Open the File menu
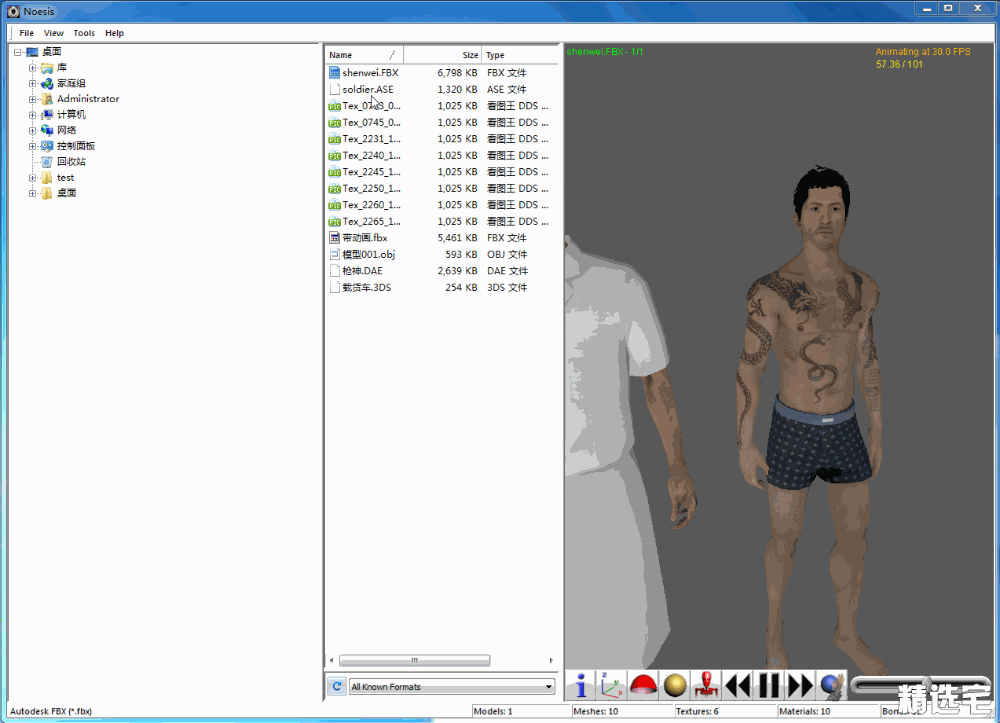 26,33
